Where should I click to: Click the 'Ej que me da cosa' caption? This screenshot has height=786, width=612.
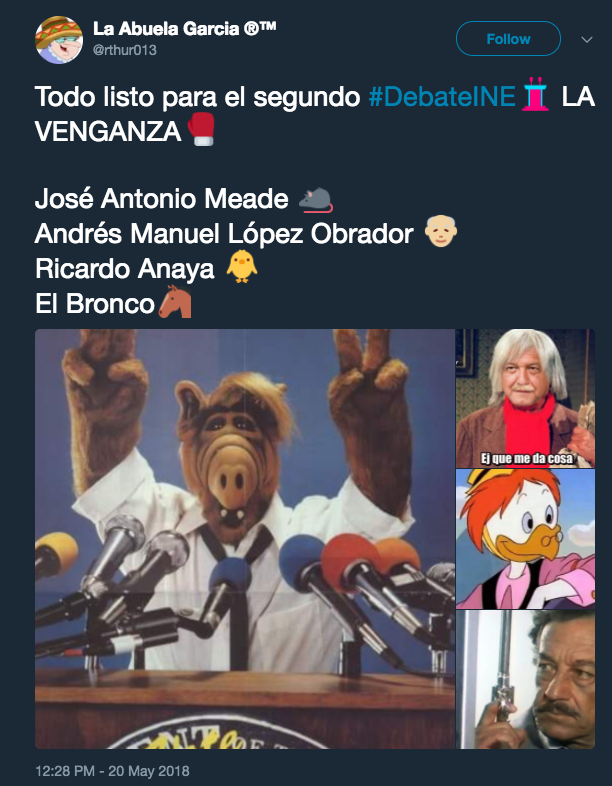click(x=526, y=458)
